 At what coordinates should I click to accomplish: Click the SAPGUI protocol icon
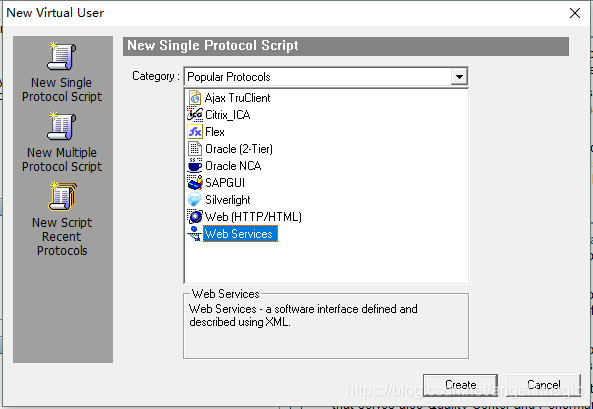[195, 183]
